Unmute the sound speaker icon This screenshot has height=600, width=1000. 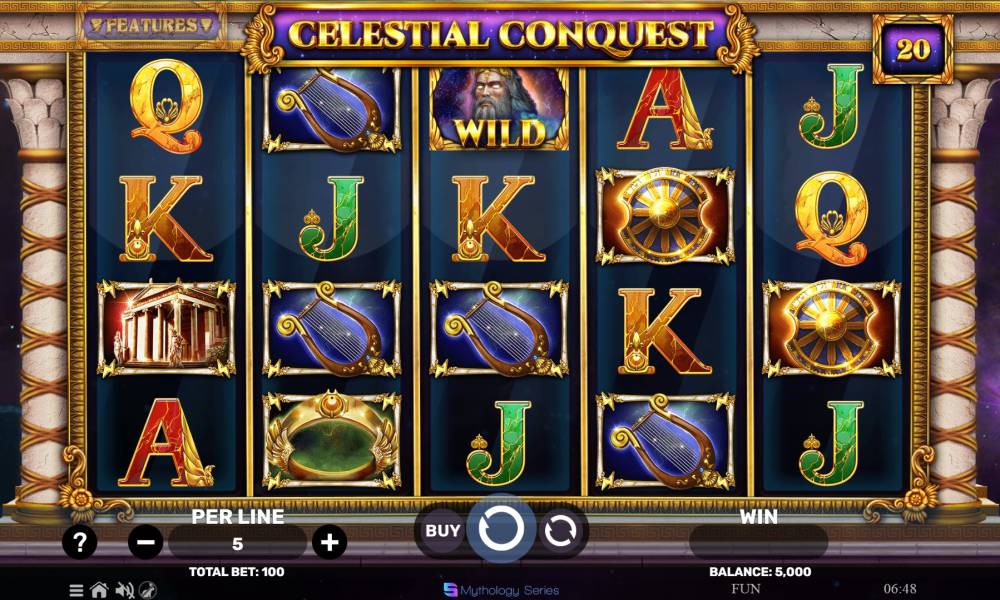click(x=124, y=590)
